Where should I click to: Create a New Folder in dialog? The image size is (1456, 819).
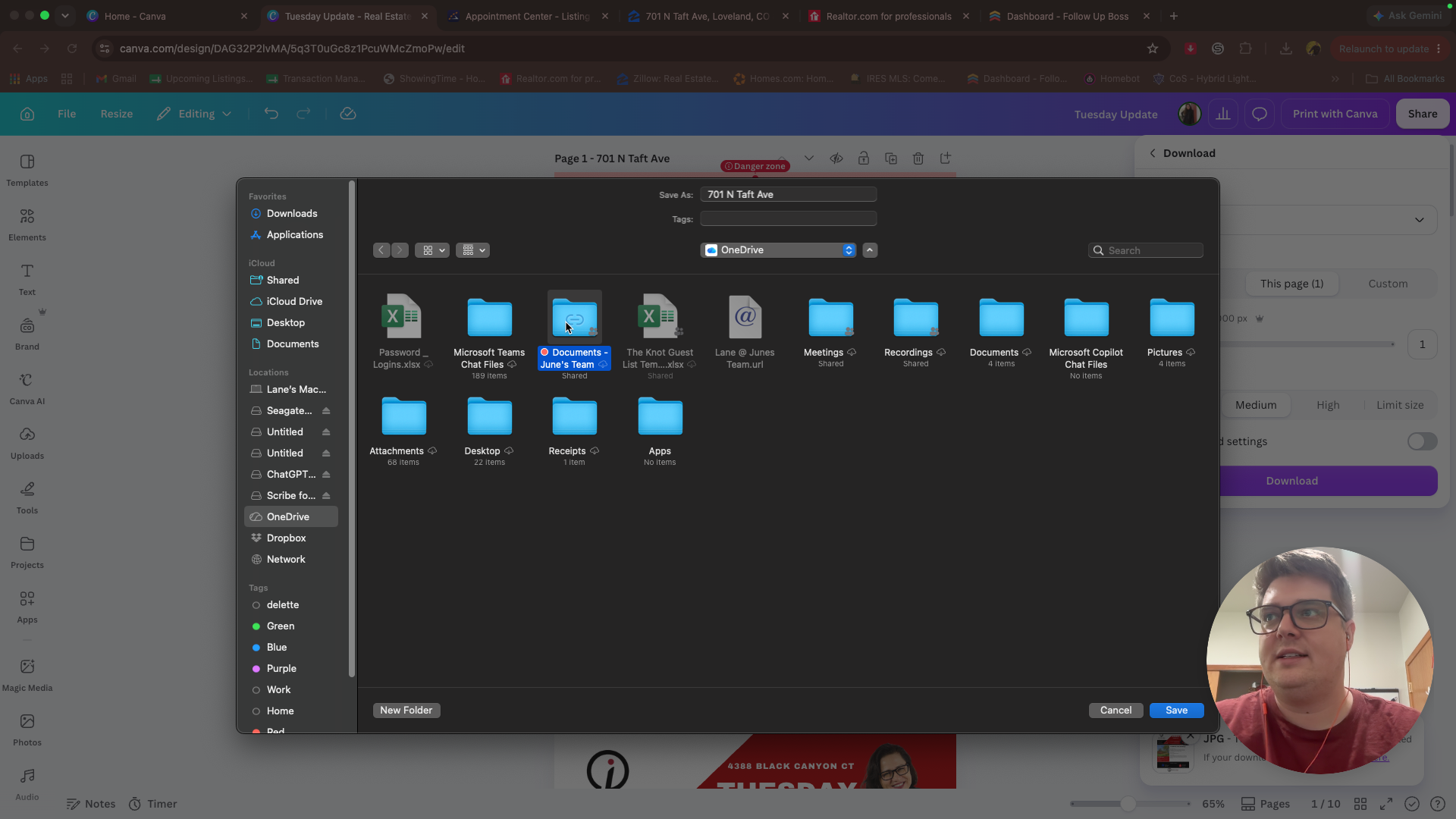(406, 711)
